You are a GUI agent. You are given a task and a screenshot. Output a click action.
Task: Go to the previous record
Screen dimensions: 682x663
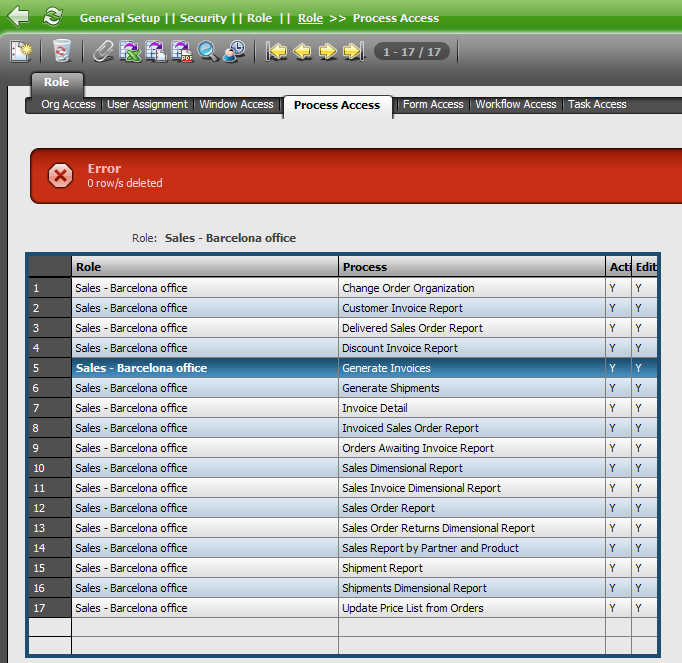point(302,51)
